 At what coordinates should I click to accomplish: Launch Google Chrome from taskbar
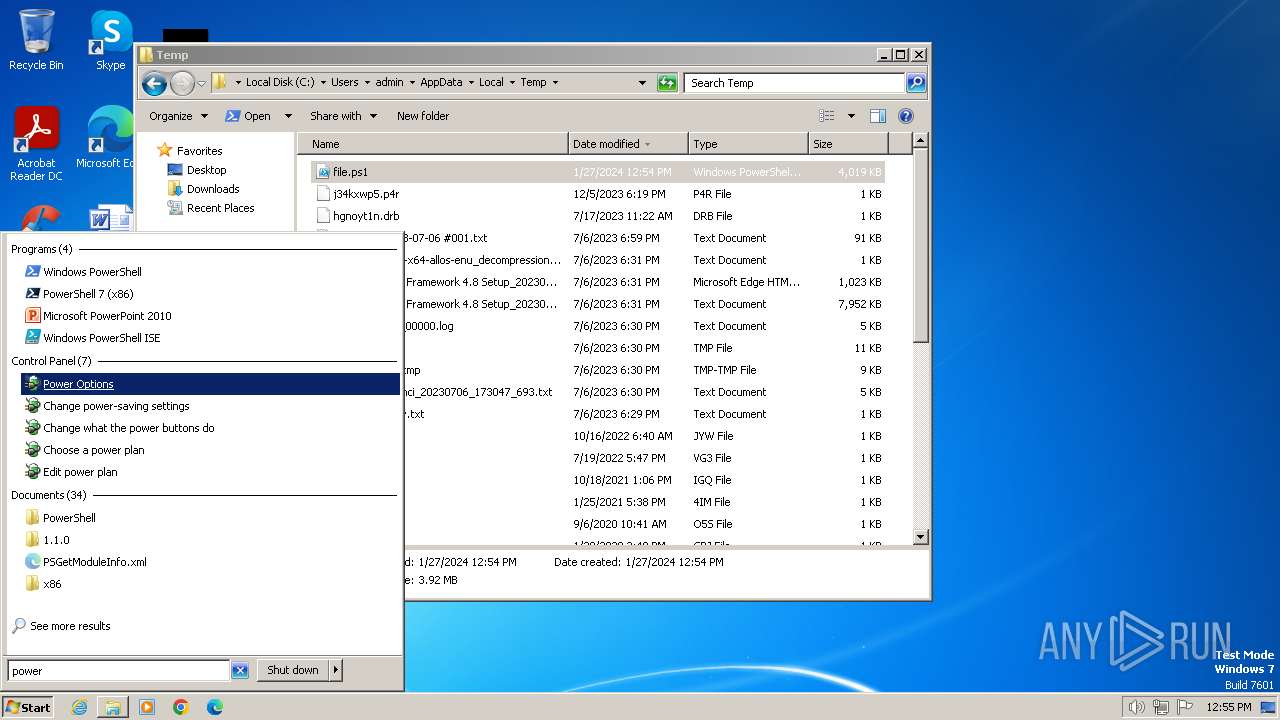point(181,707)
